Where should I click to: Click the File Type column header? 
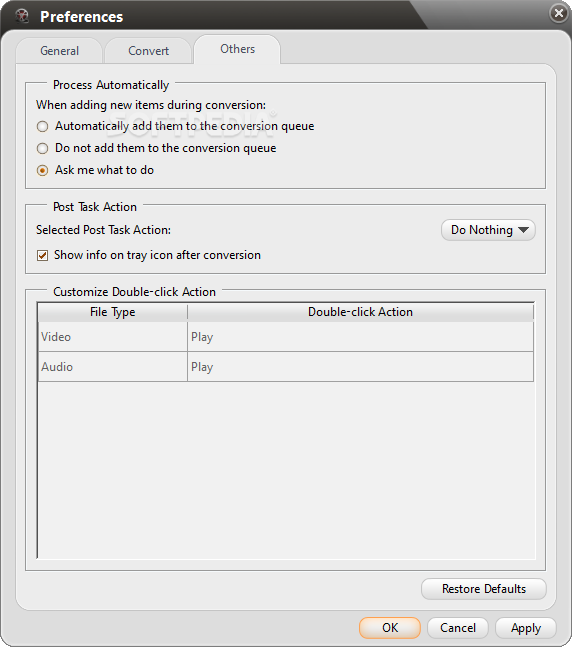pos(113,312)
